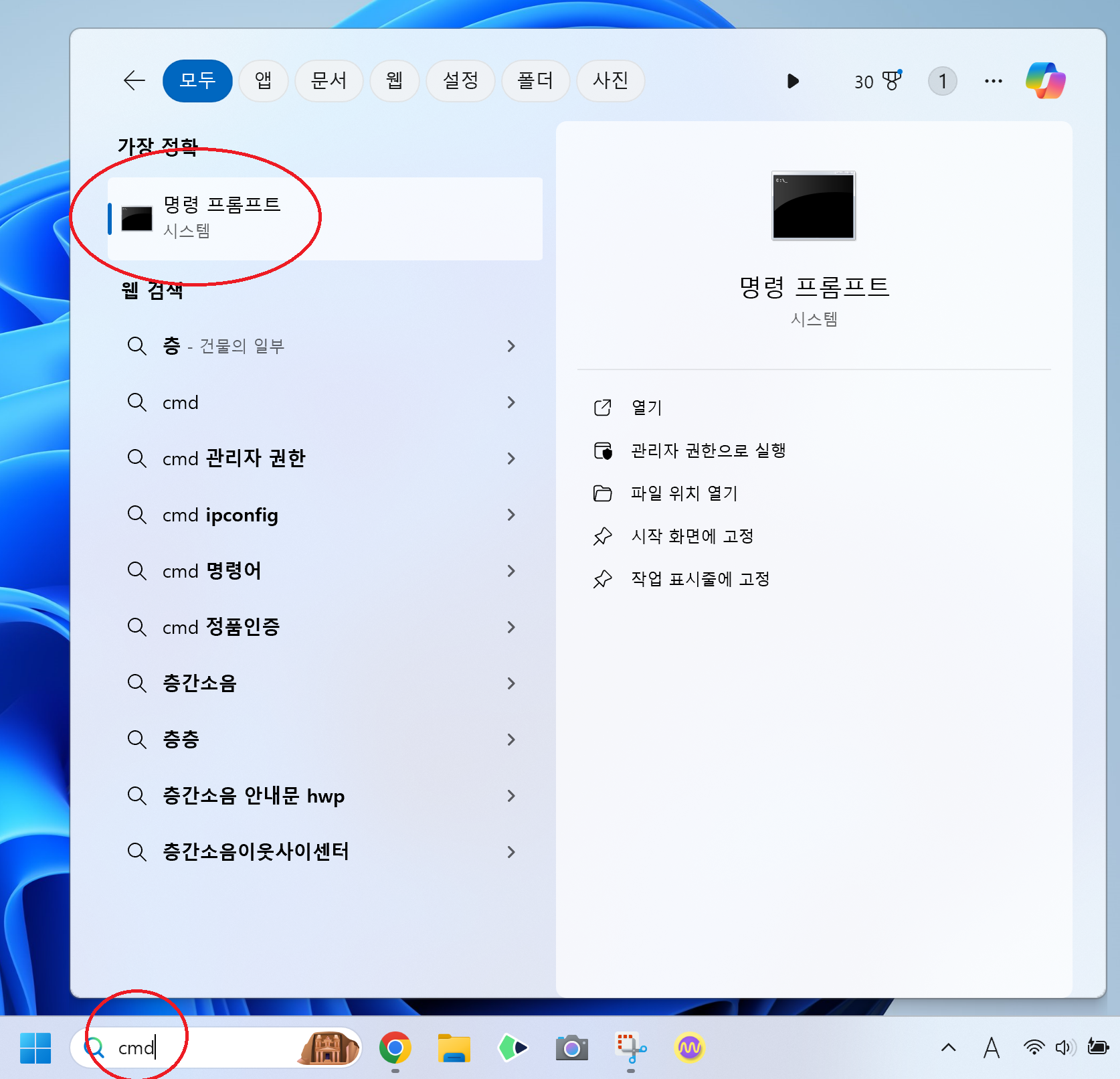Open the Windows Start button
The width and height of the screenshot is (1120, 1079).
(x=35, y=1048)
